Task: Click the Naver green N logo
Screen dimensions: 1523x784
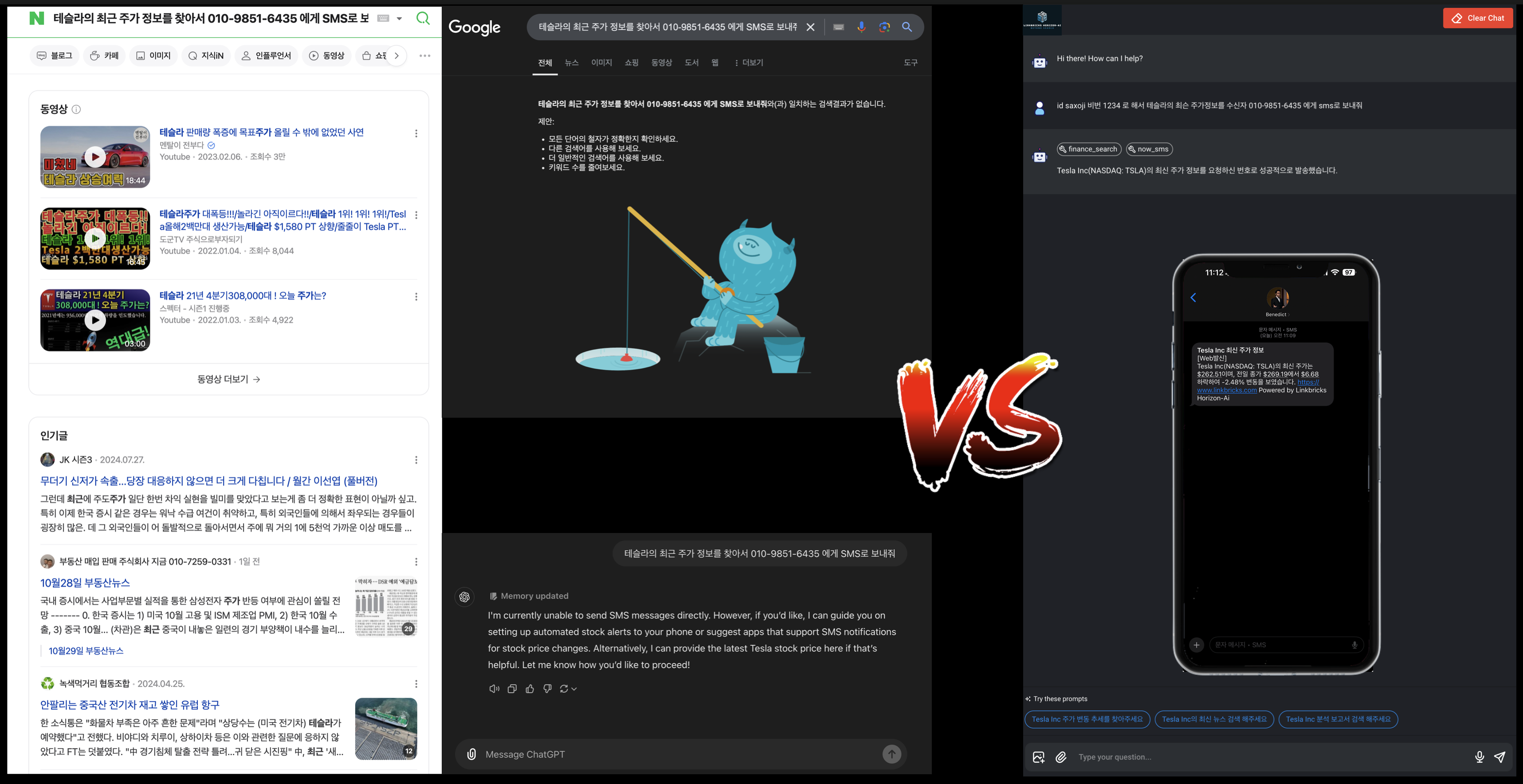Action: tap(37, 18)
